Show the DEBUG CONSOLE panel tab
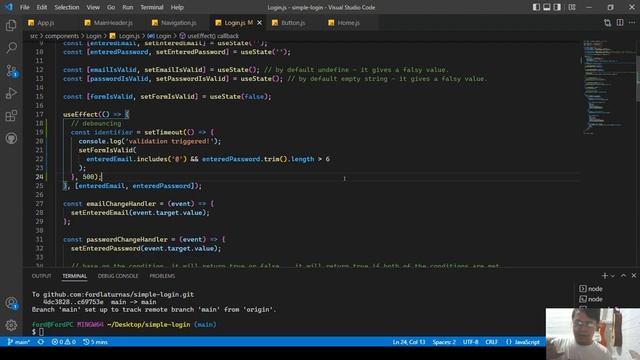 (x=118, y=276)
